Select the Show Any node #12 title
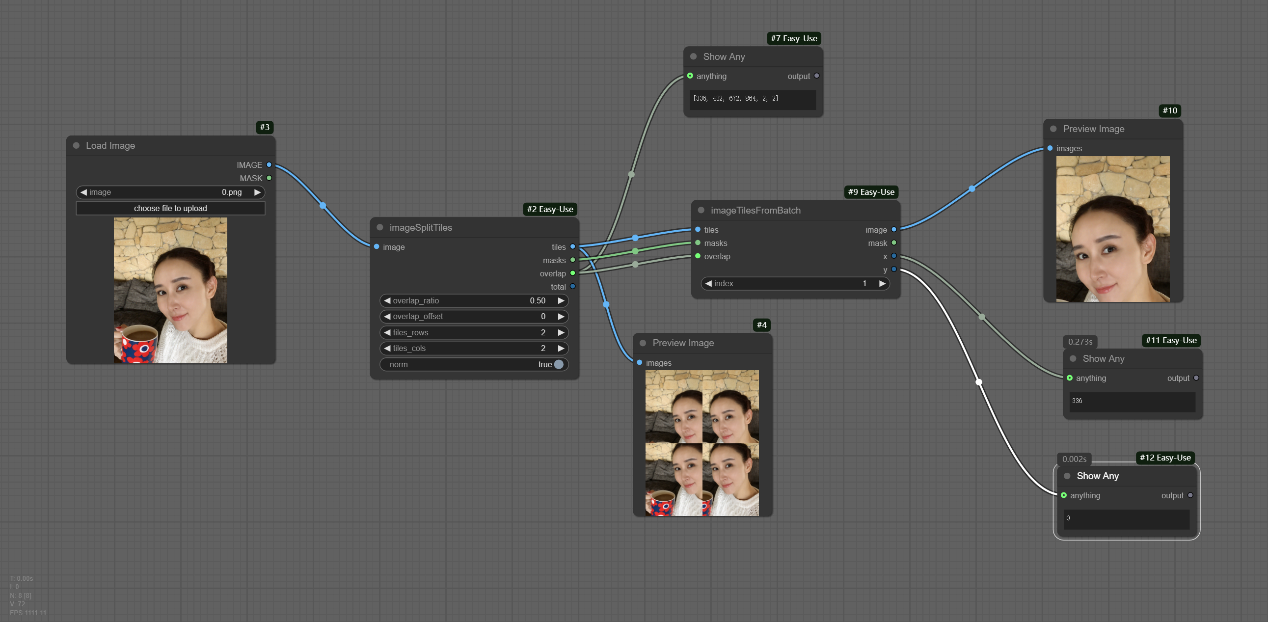This screenshot has width=1268, height=622. (x=1098, y=476)
